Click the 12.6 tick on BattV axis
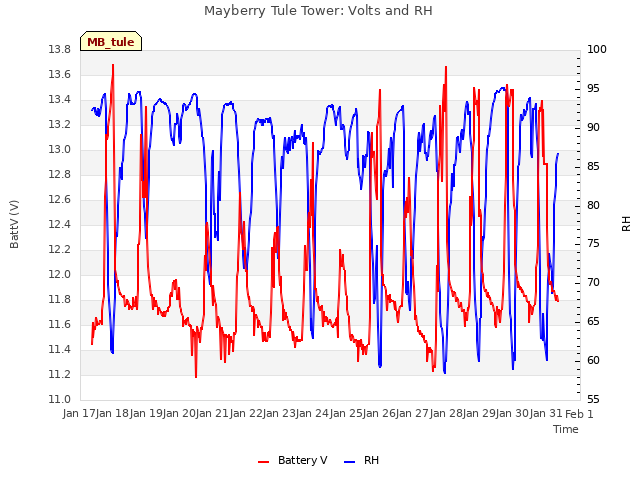640x480 pixels. (x=60, y=200)
